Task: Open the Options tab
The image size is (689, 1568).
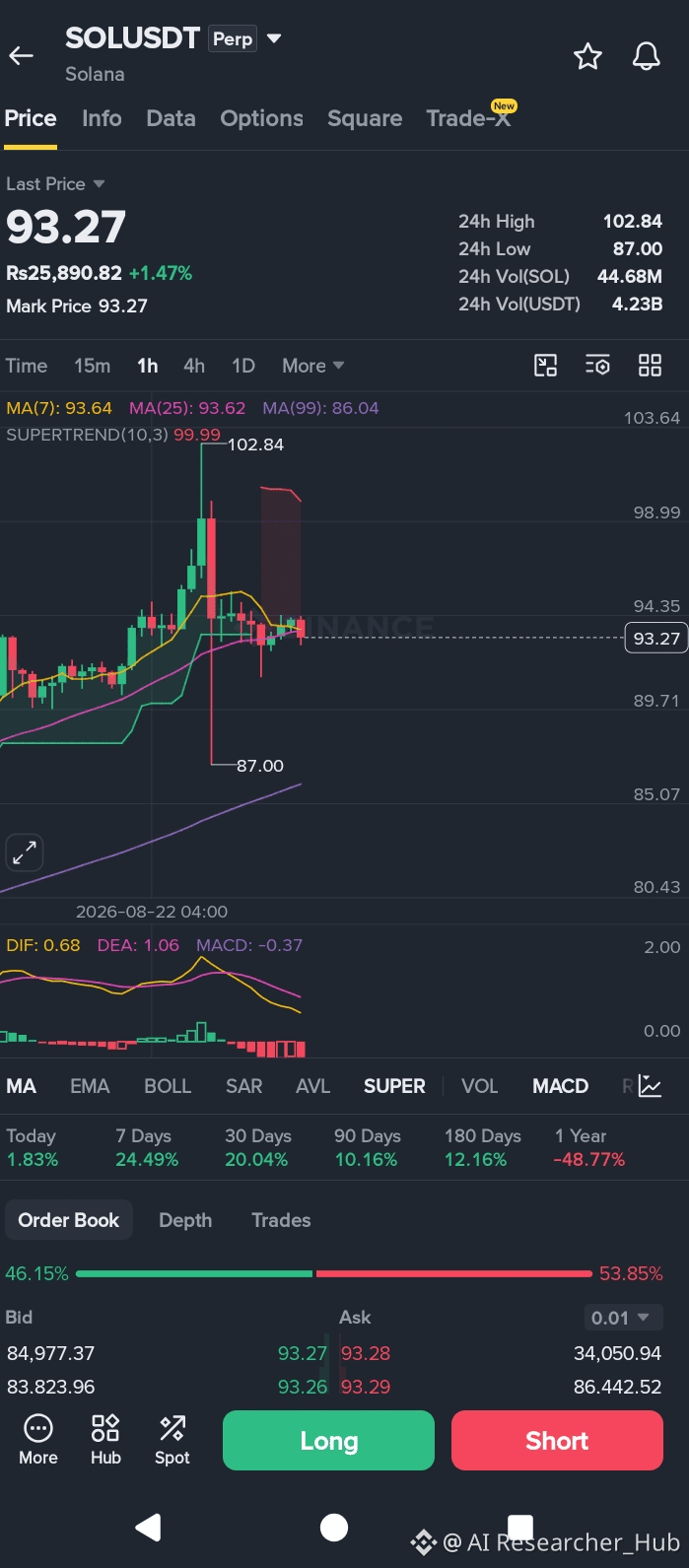Action: (x=261, y=118)
